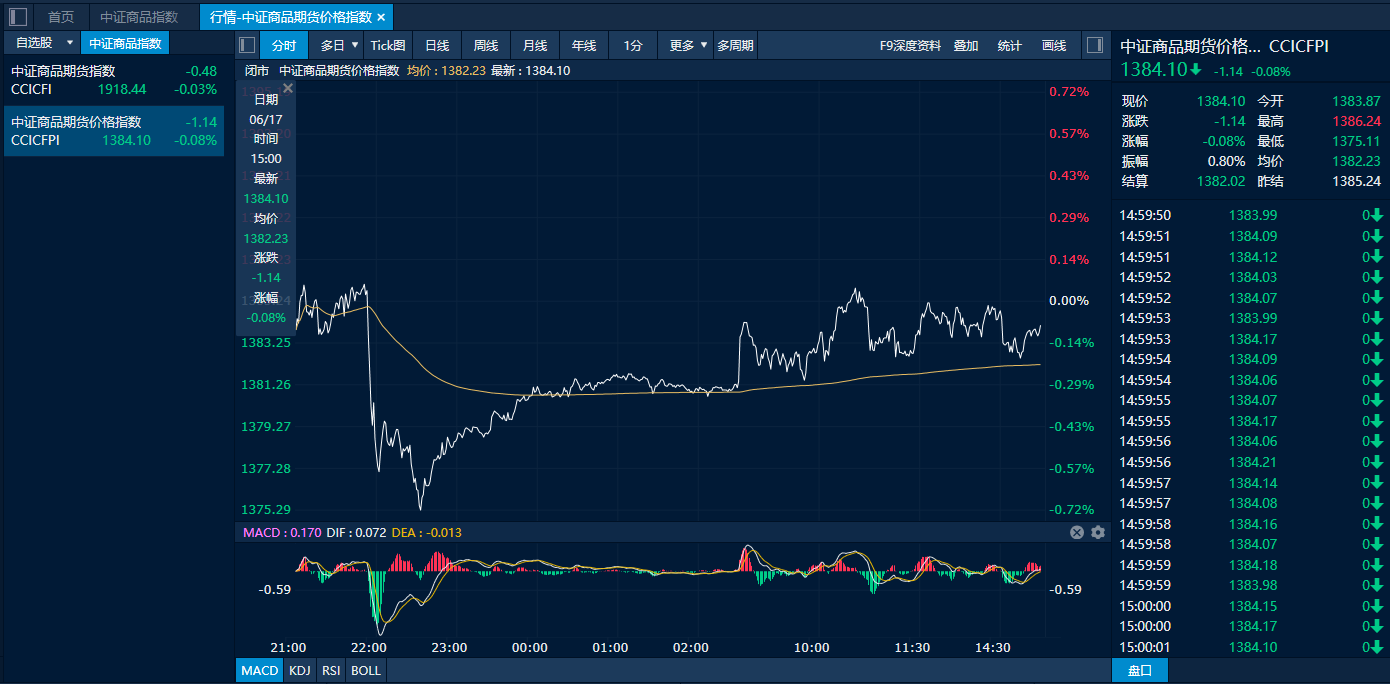Viewport: 1390px width, 684px height.
Task: Open the MACD indicator settings gear
Action: point(1098,532)
